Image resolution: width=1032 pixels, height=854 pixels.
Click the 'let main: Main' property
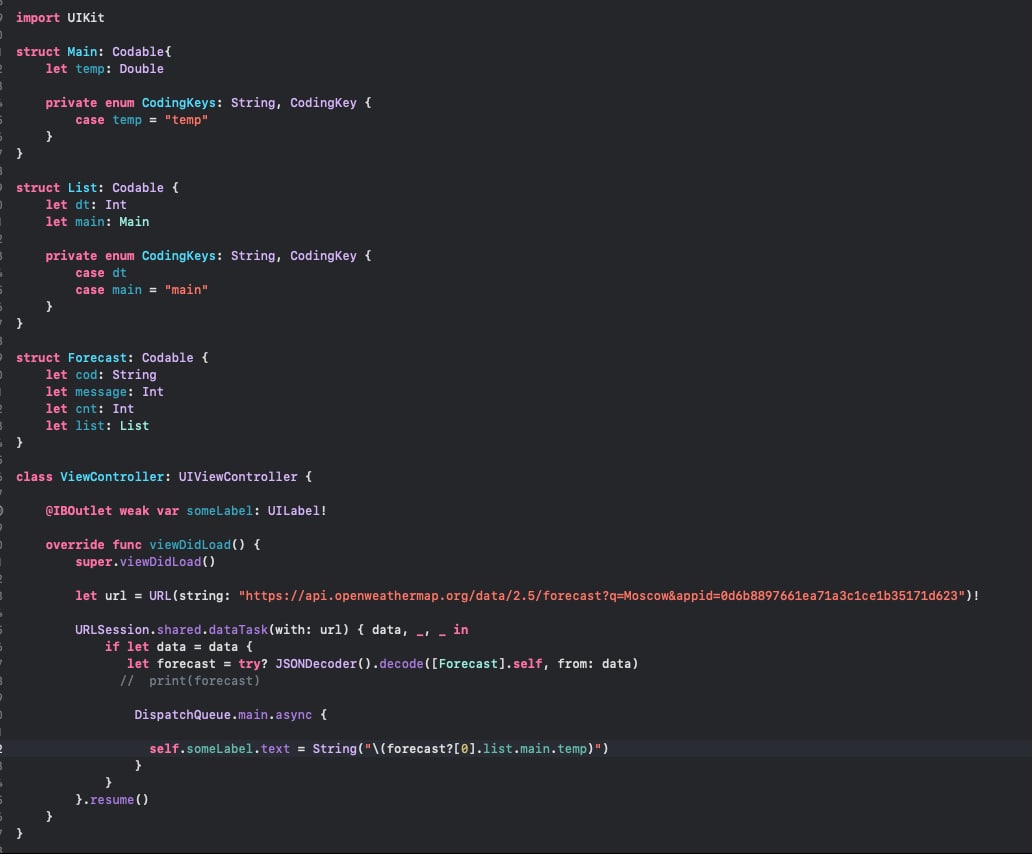tap(97, 222)
